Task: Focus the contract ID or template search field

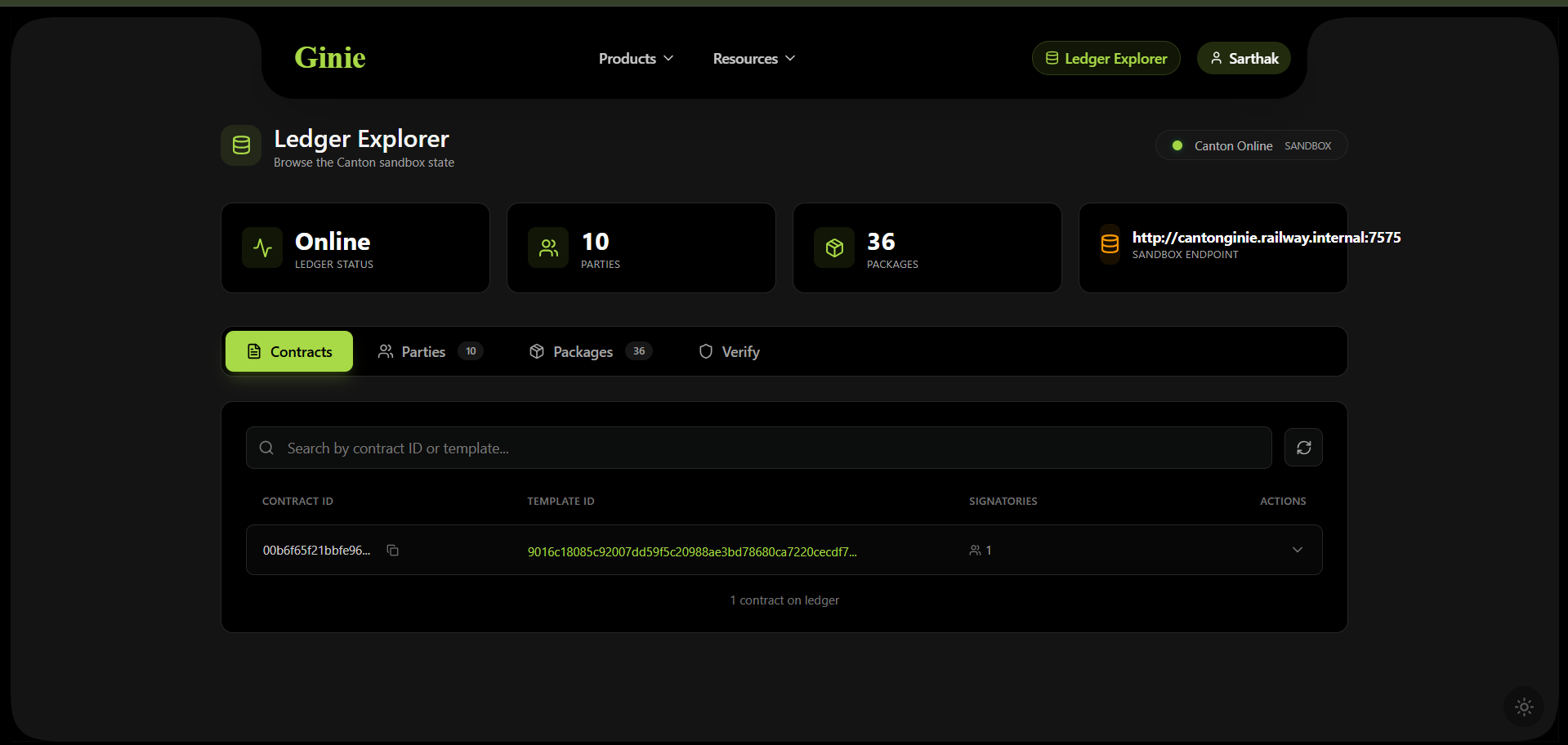Action: pos(758,448)
